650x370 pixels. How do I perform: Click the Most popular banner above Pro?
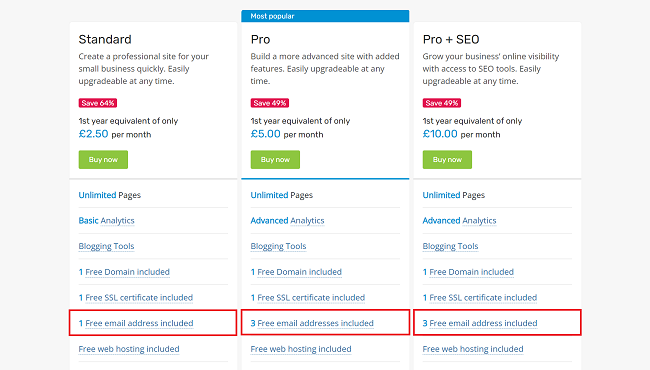point(325,16)
